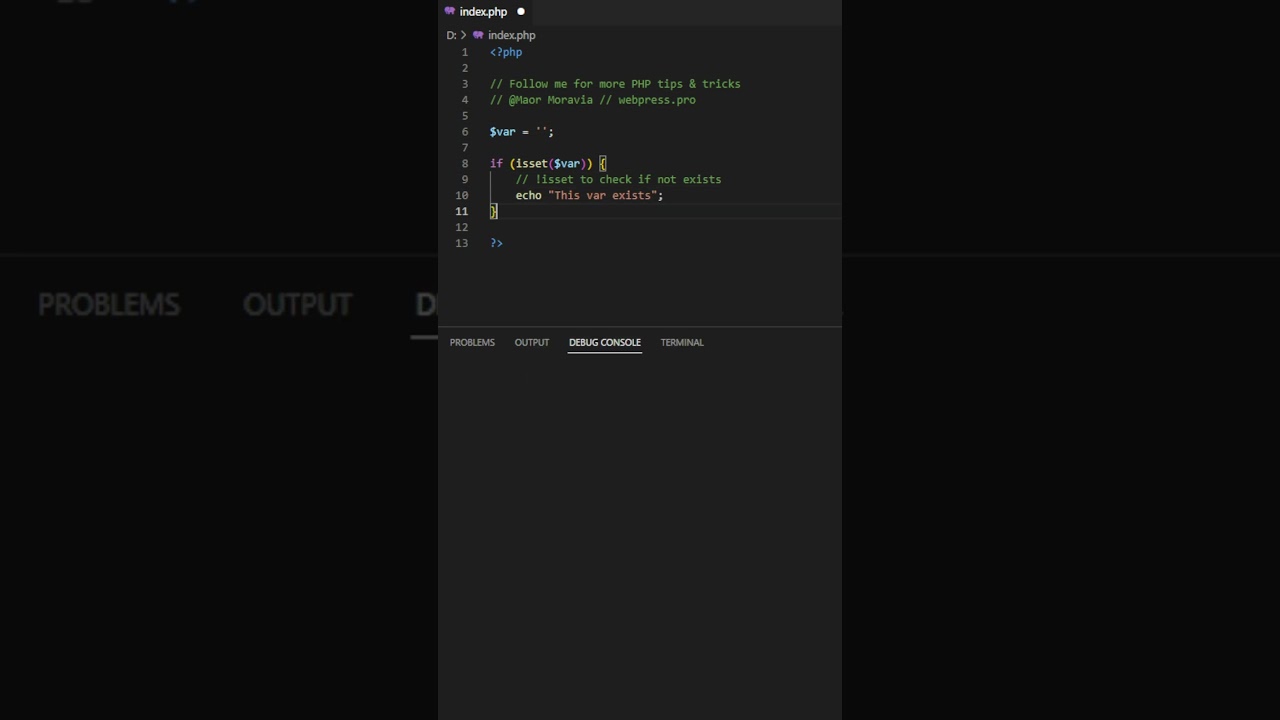Open the TERMINAL panel tab

[x=682, y=342]
